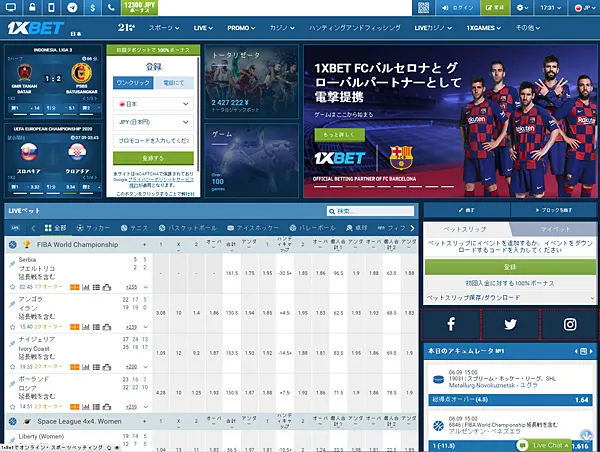
Task: Open ハンティングアンドフィッシング menu item
Action: tap(355, 28)
